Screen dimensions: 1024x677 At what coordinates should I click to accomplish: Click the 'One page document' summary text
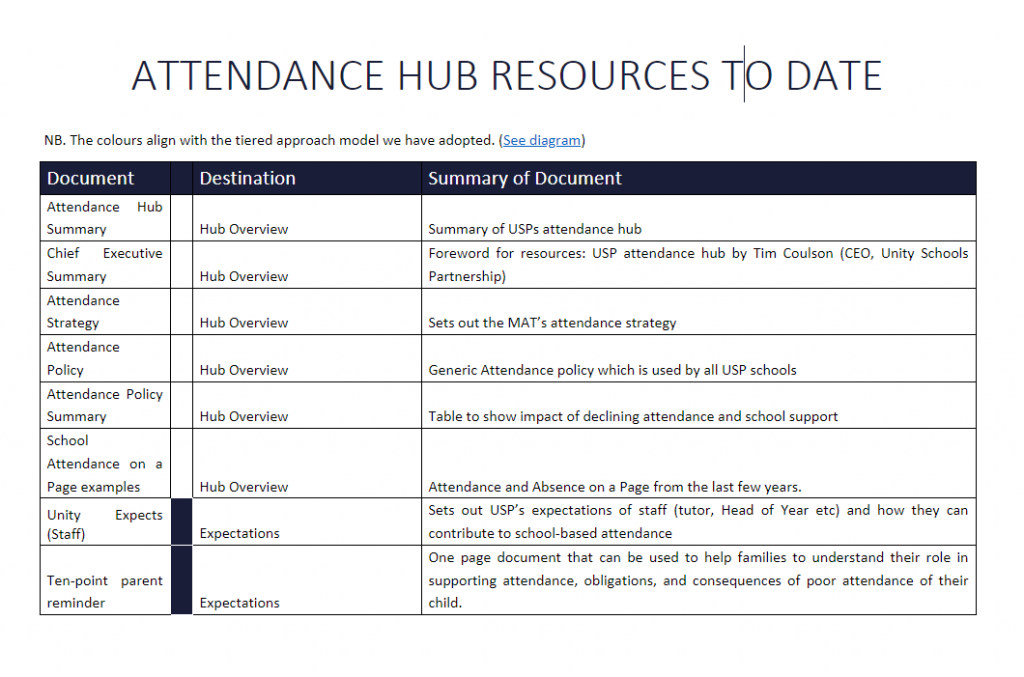click(698, 580)
